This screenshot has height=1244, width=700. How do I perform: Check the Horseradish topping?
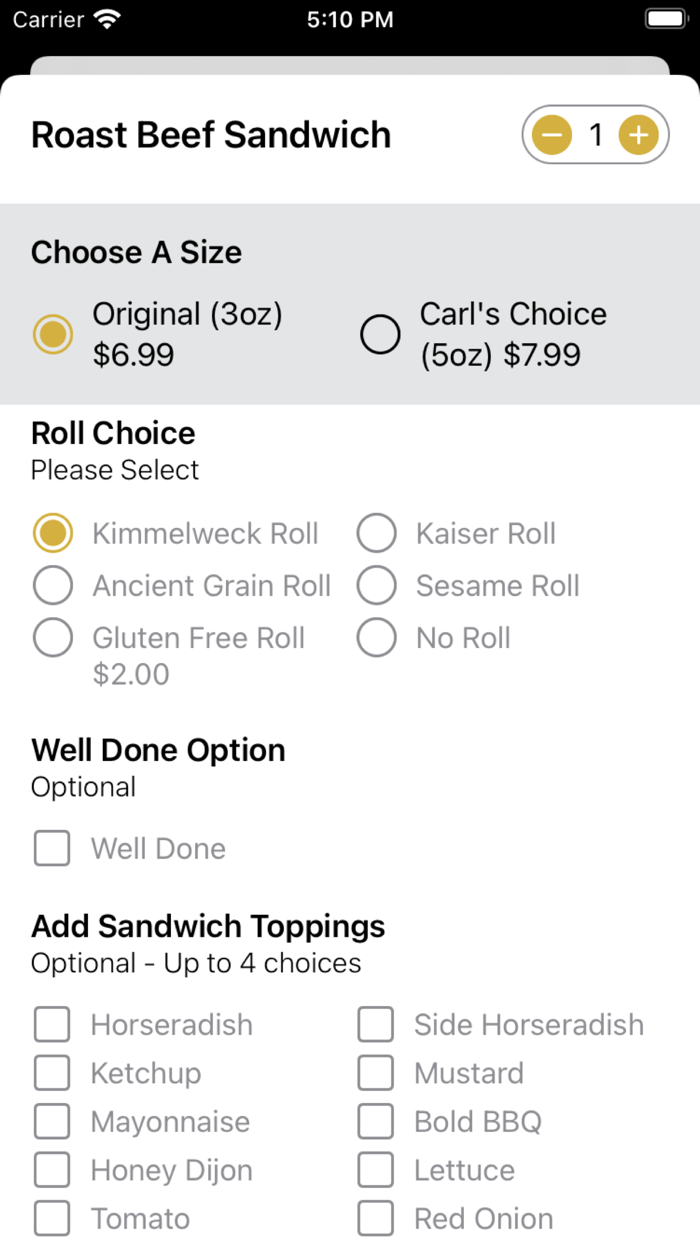(52, 1025)
